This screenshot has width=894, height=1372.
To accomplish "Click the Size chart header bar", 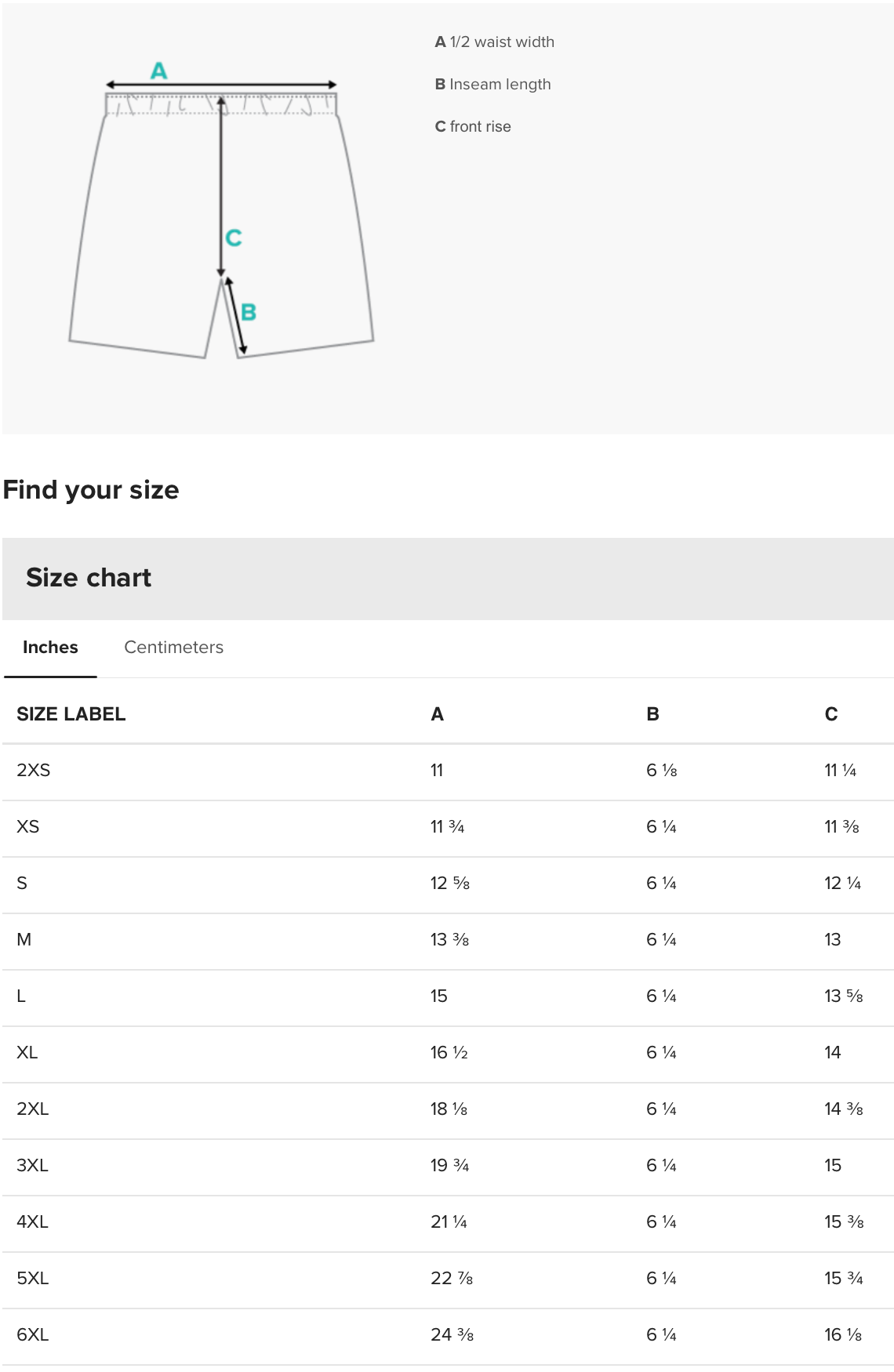I will tap(447, 579).
